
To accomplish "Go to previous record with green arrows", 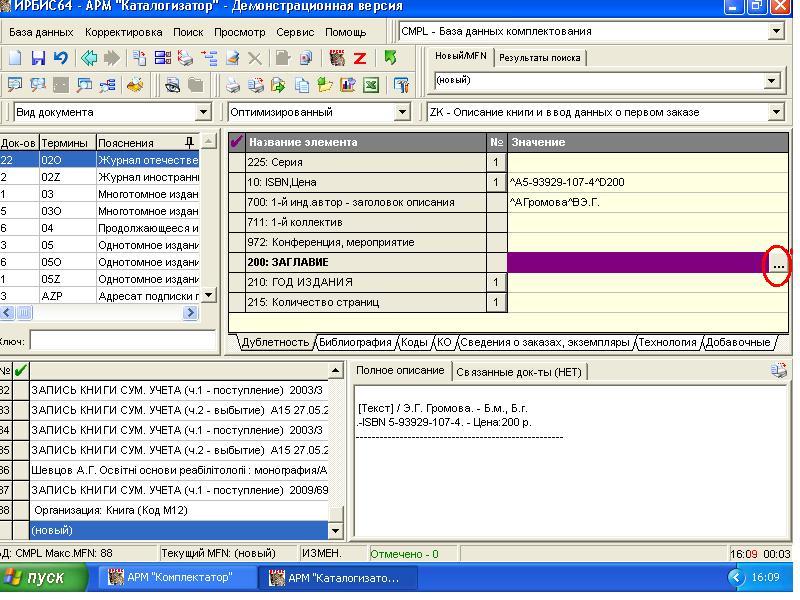I will tap(89, 59).
